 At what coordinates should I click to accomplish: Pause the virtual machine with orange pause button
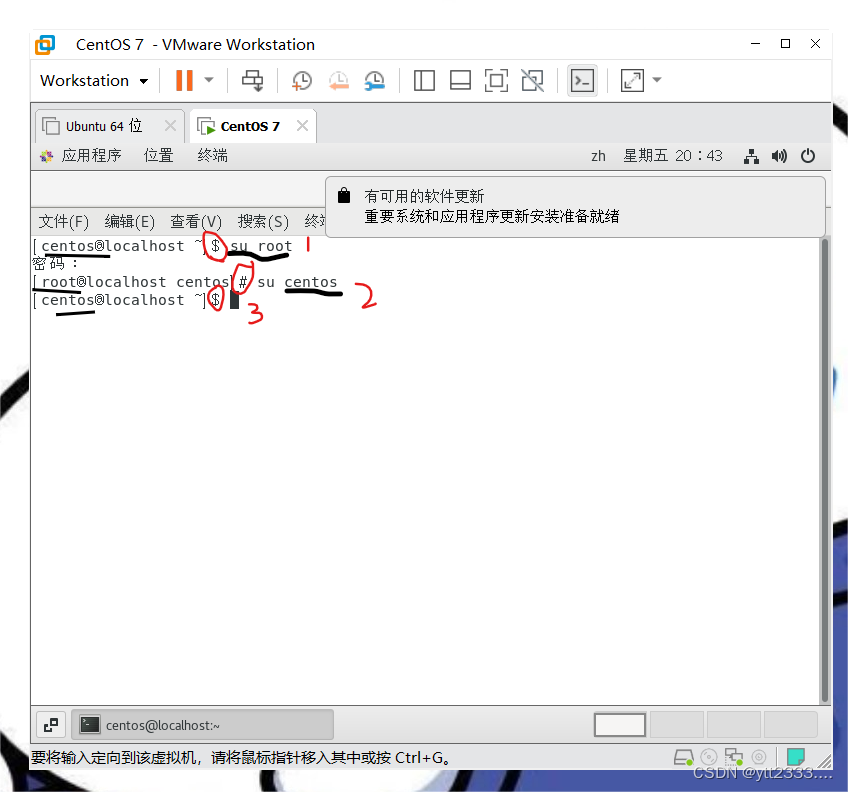click(184, 81)
